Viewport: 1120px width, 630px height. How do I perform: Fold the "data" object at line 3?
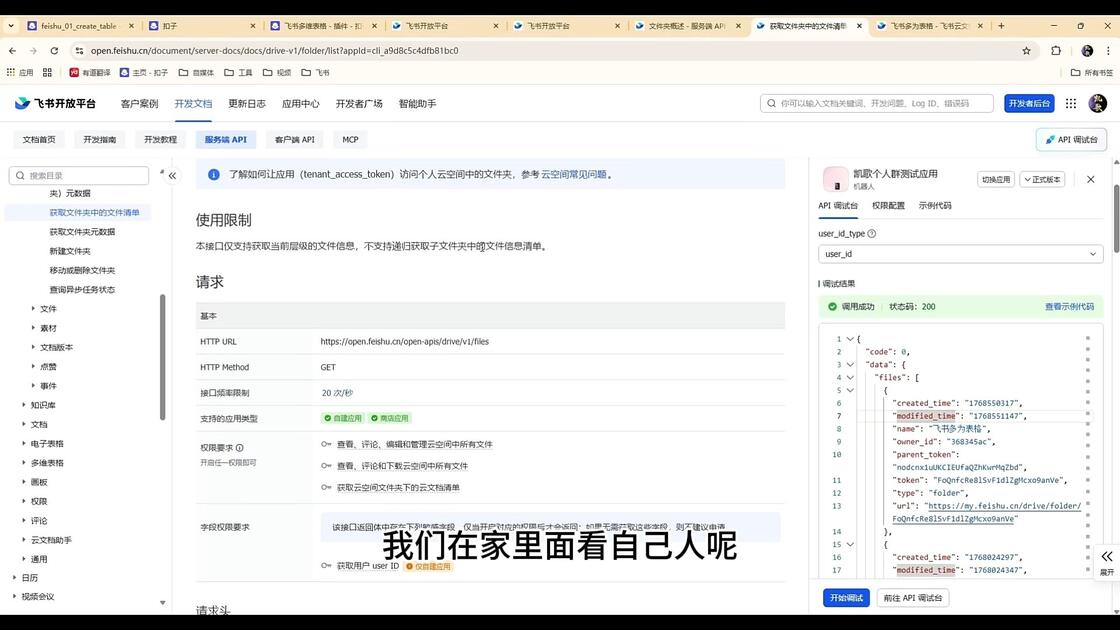coord(850,365)
